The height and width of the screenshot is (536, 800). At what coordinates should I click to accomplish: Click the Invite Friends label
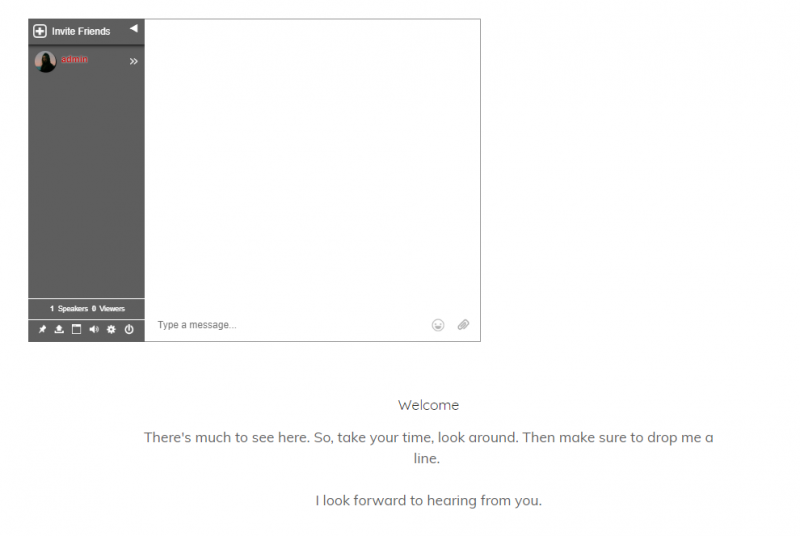81,31
